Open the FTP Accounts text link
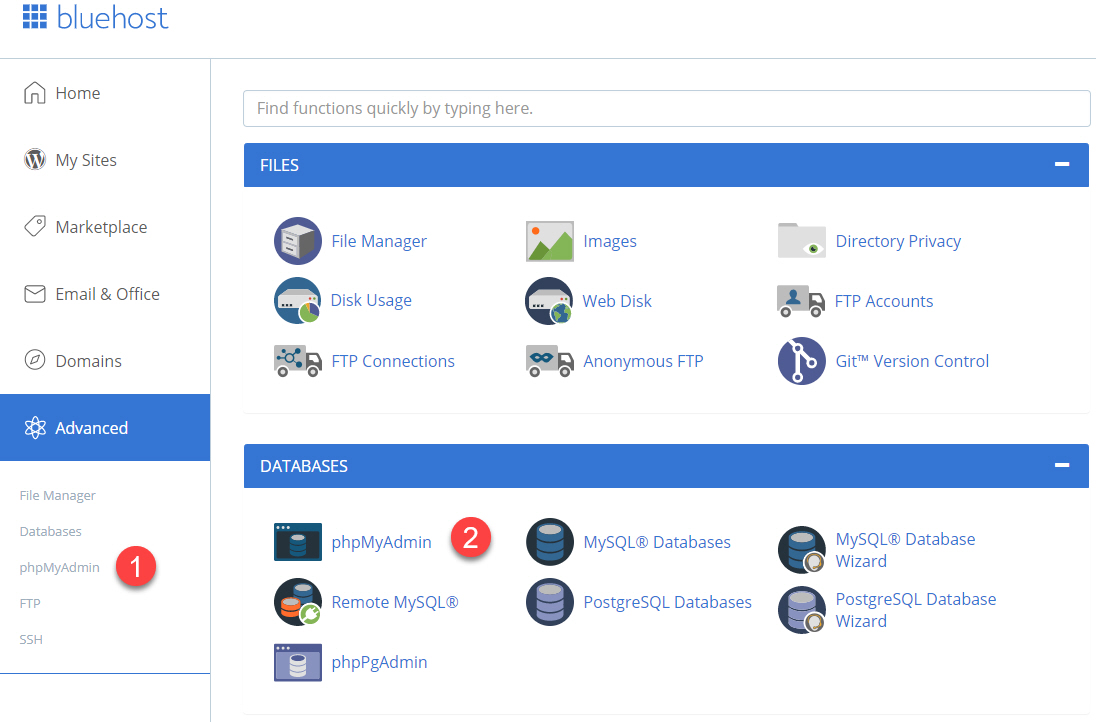The height and width of the screenshot is (722, 1096). click(884, 301)
